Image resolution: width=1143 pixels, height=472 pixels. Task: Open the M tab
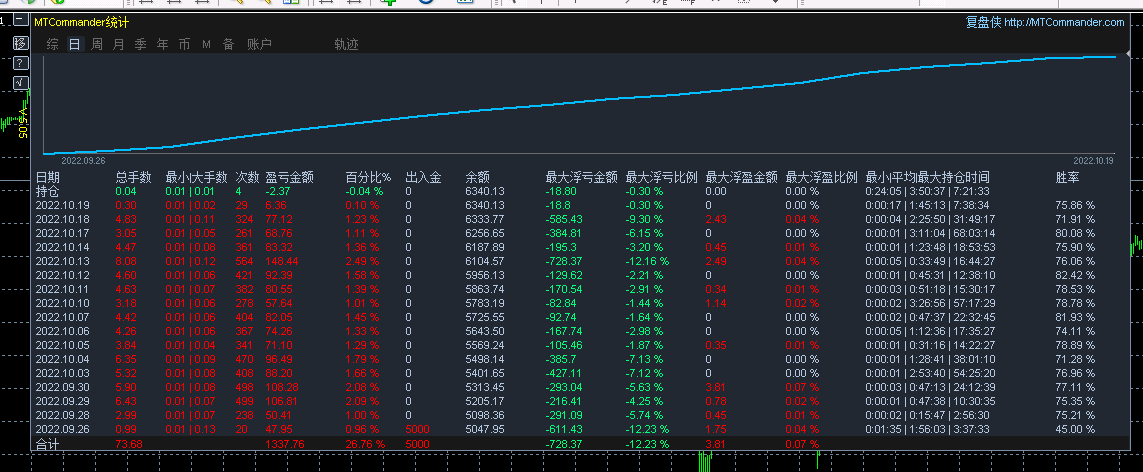(x=206, y=44)
